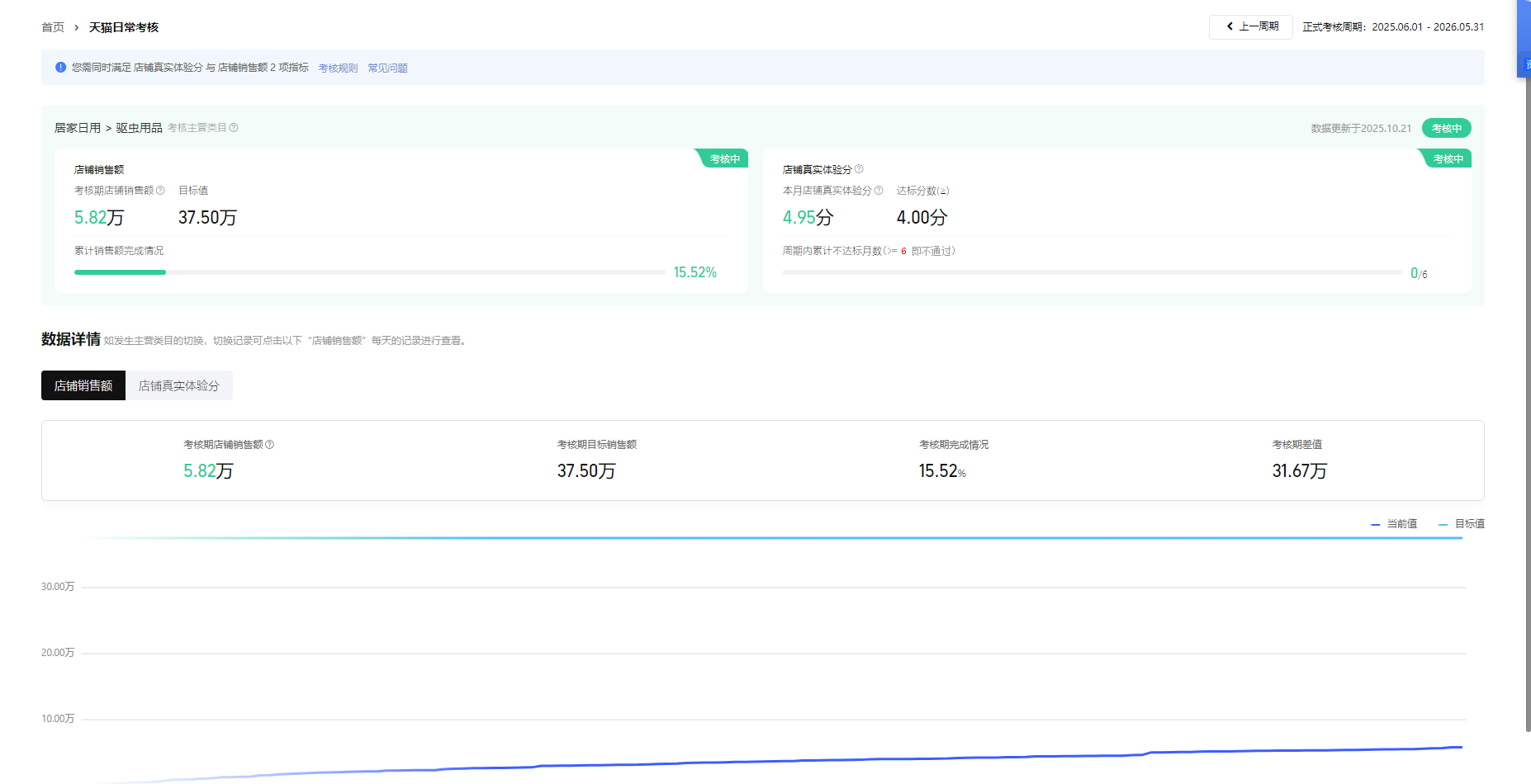Click the help icon beside 本月店铺真实体验分

click(879, 191)
